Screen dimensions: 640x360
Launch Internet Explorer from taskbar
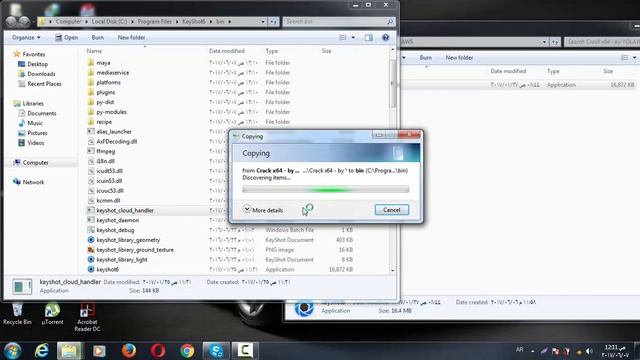pyautogui.click(x=42, y=351)
